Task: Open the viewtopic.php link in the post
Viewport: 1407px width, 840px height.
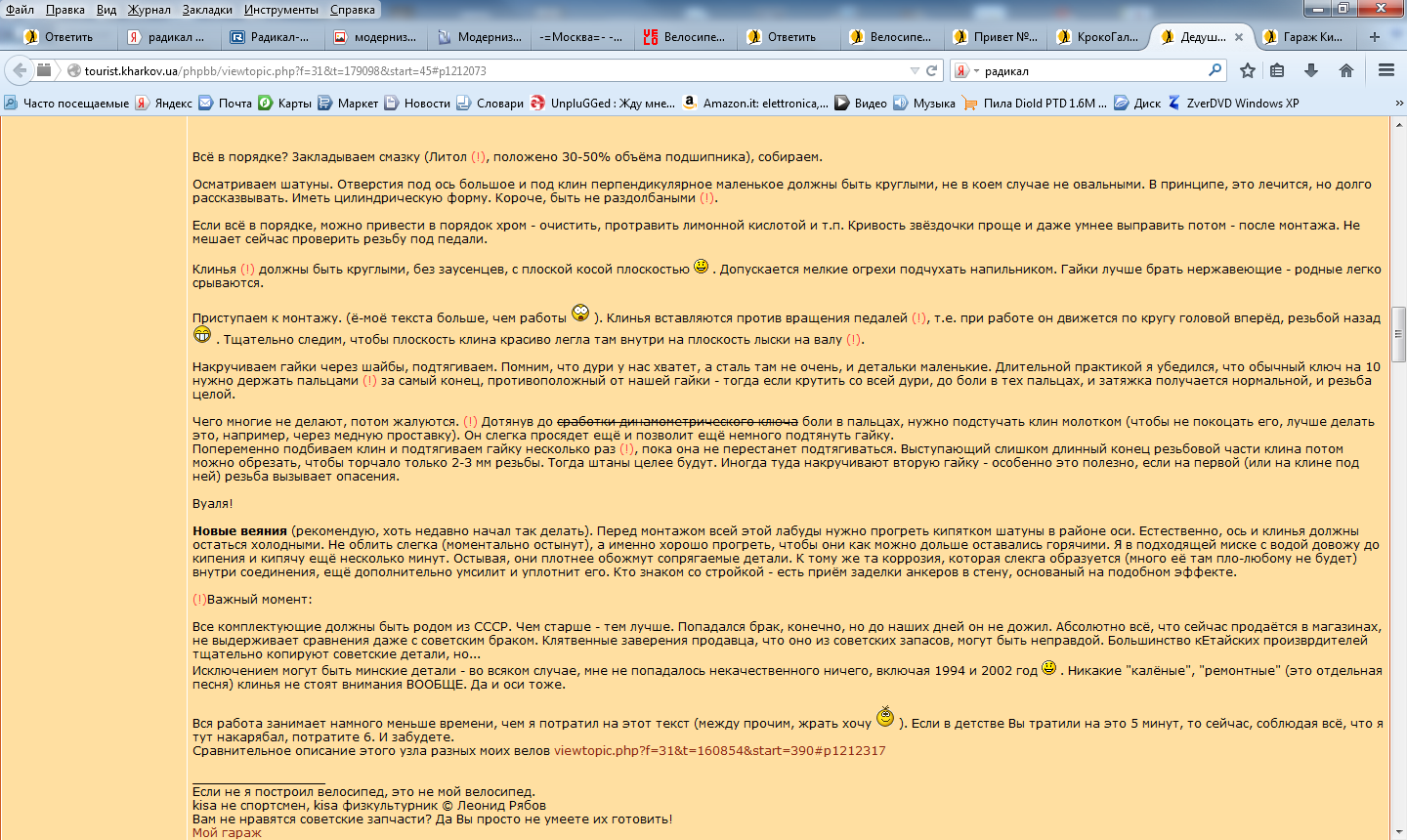Action: click(719, 751)
